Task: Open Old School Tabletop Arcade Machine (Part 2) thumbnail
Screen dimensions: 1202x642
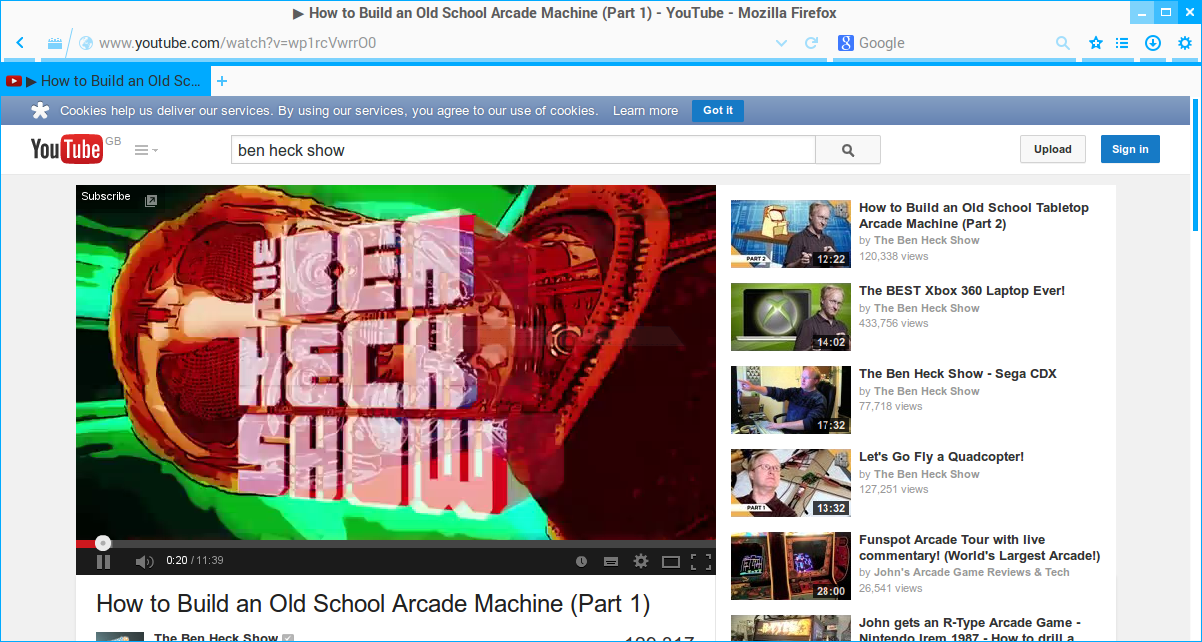Action: tap(791, 234)
